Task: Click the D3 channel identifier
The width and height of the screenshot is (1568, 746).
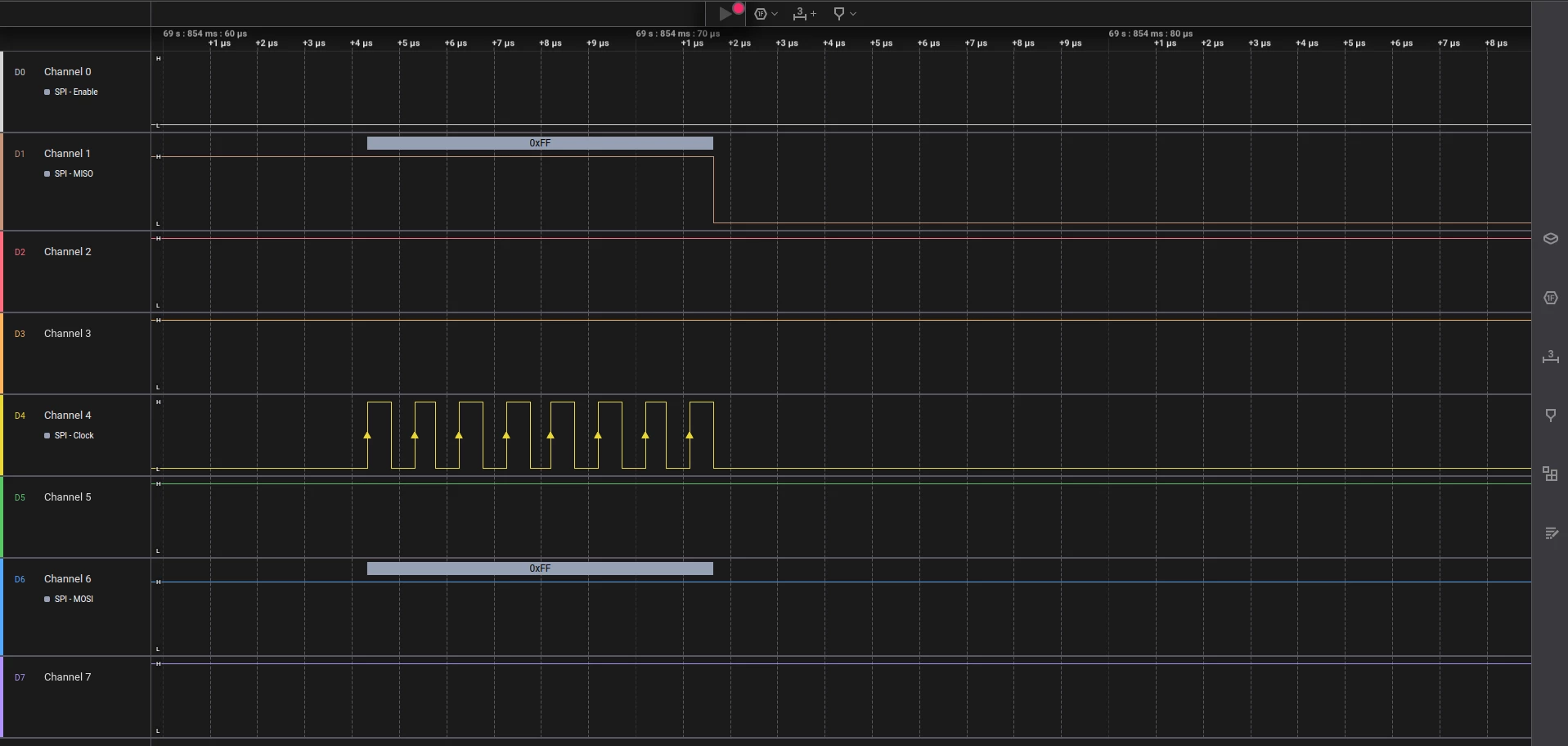Action: [x=20, y=334]
